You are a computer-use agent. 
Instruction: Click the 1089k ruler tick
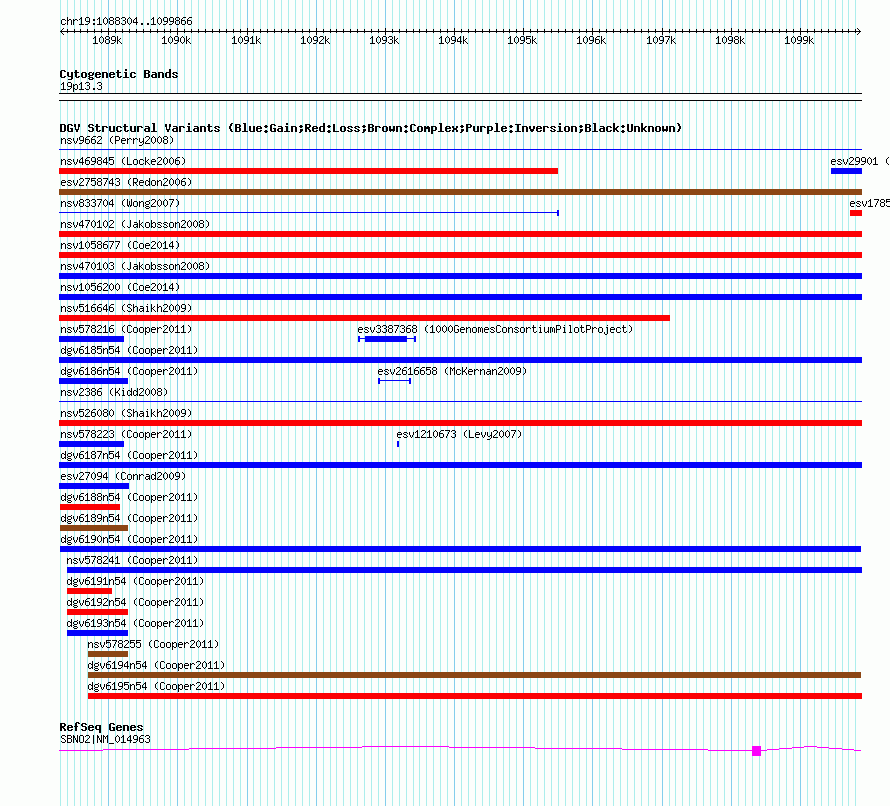[107, 40]
